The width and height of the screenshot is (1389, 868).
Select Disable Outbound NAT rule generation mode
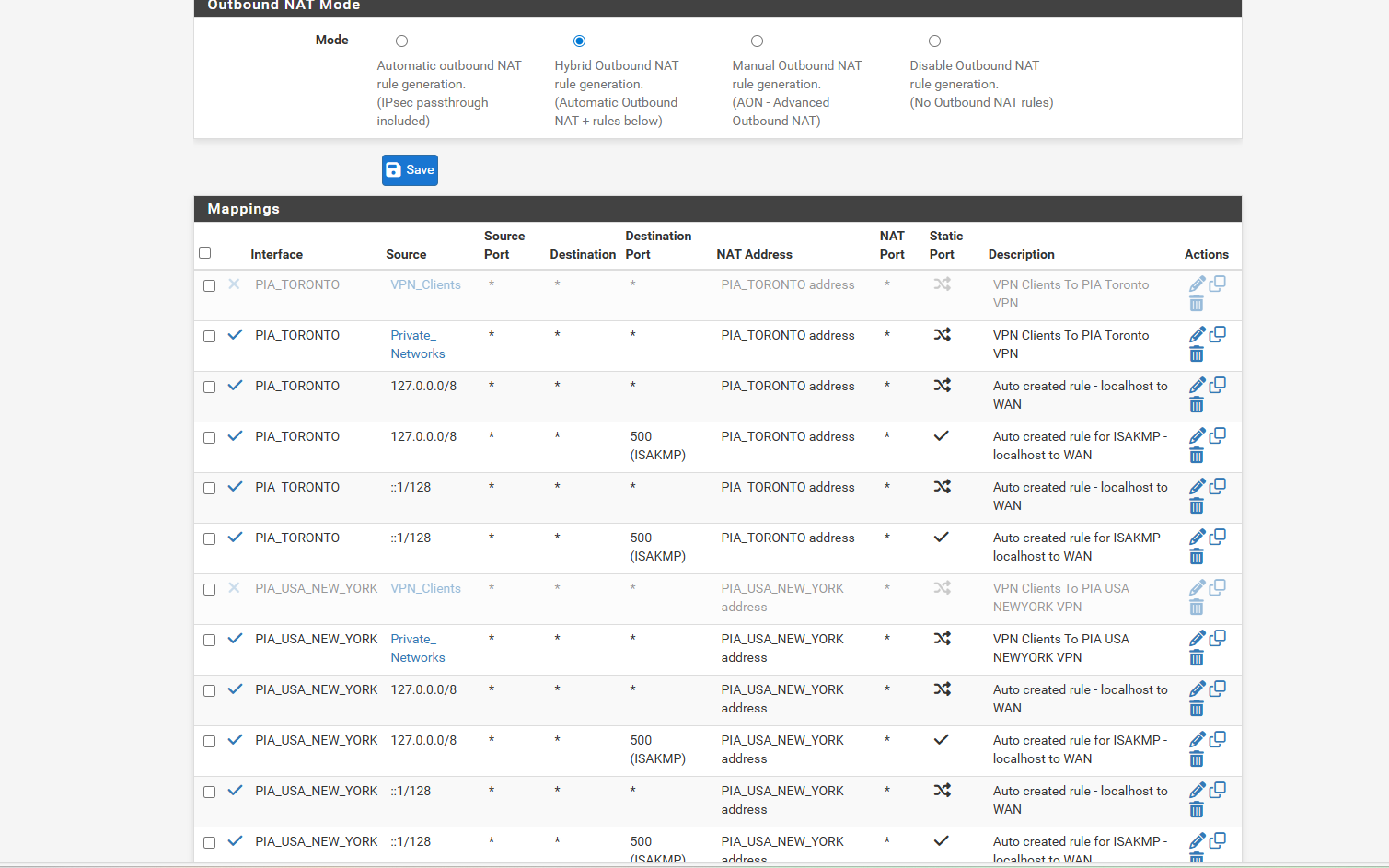click(x=934, y=41)
